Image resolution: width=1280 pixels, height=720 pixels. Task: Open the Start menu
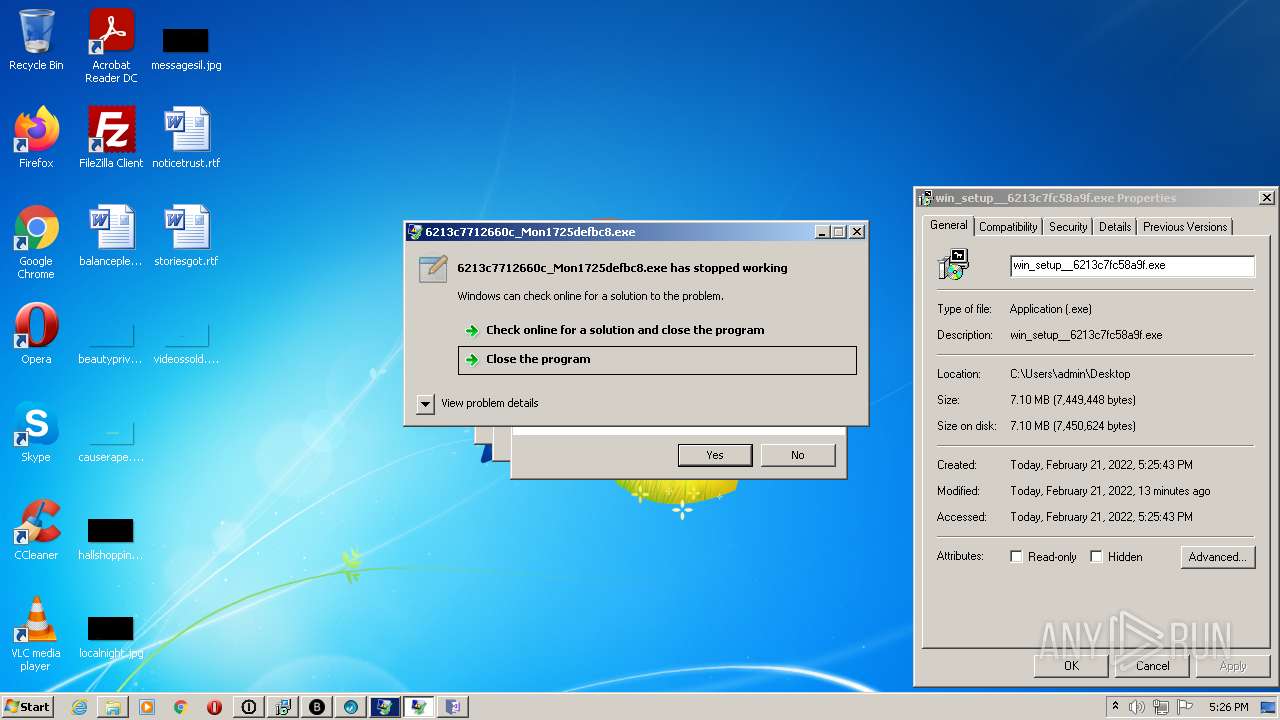27,707
